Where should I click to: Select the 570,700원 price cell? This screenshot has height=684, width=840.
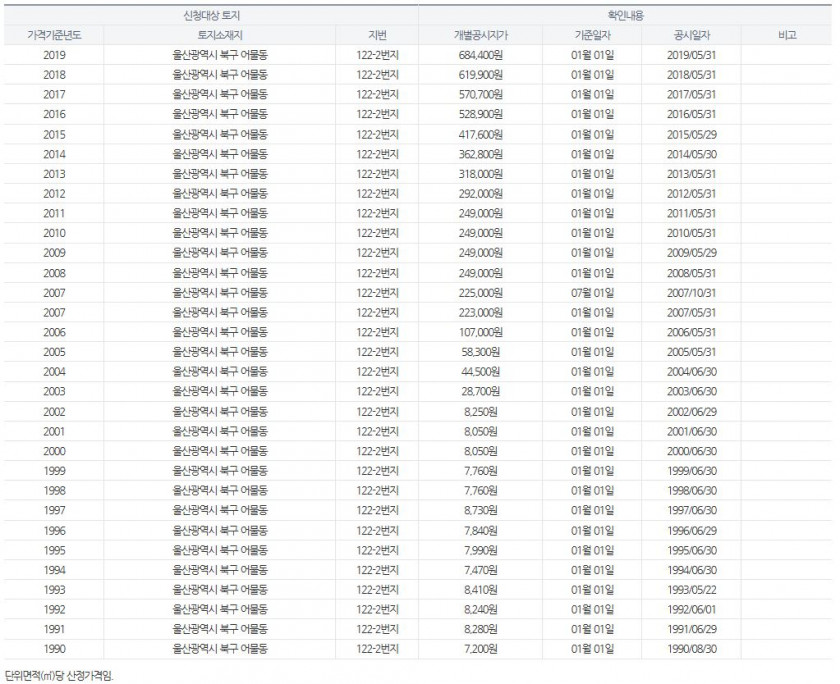point(481,95)
